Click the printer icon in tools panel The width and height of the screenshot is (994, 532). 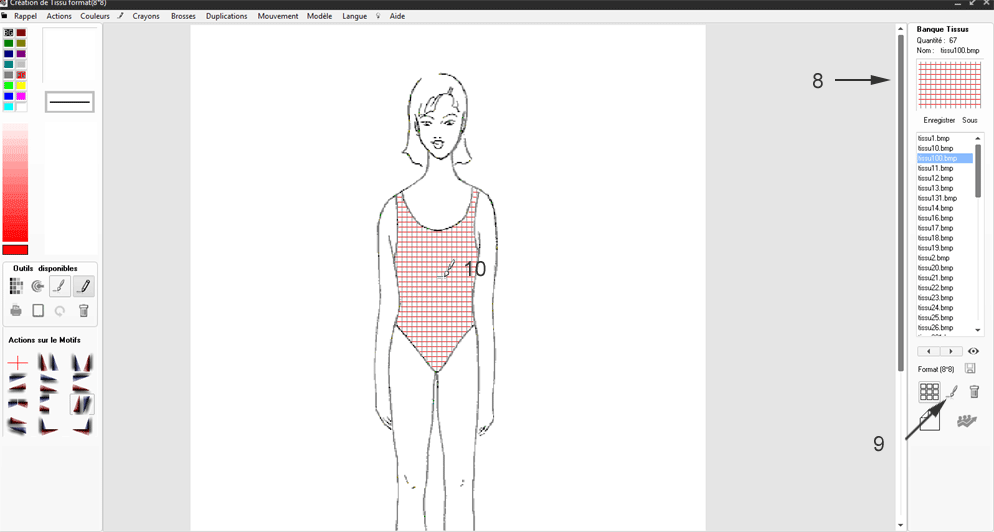pyautogui.click(x=16, y=311)
